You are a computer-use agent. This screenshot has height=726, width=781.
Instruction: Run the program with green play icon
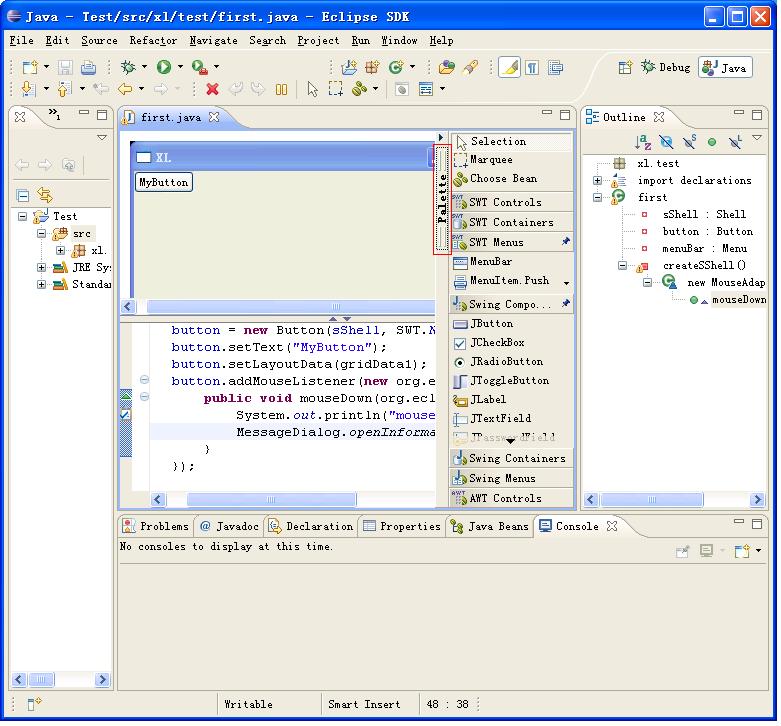click(x=164, y=67)
